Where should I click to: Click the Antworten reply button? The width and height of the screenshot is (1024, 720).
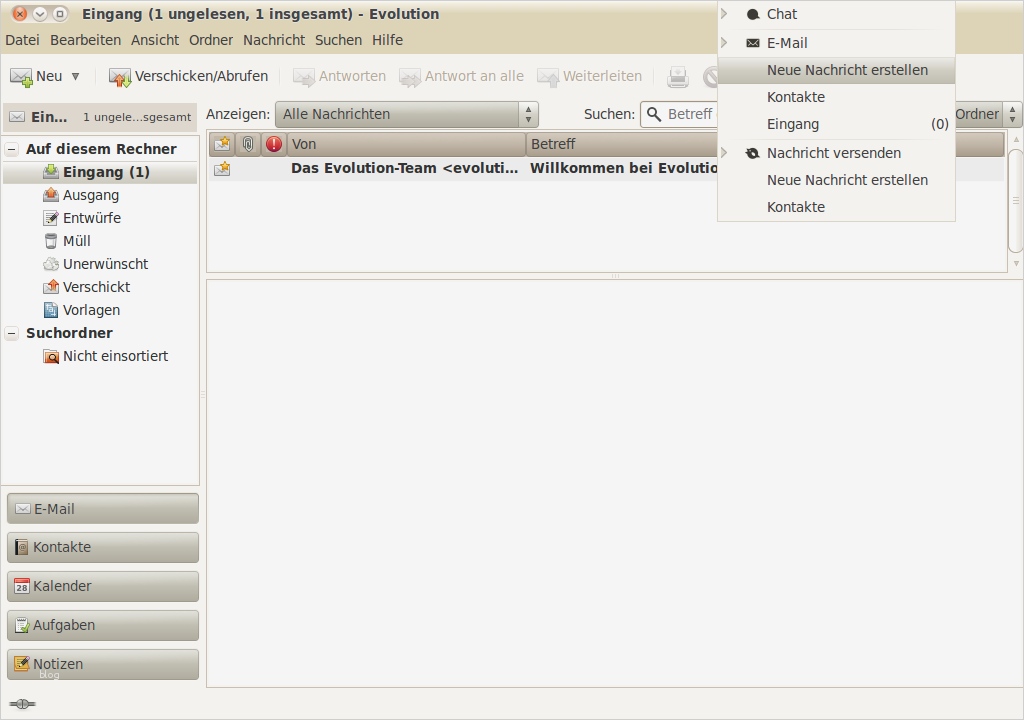(x=340, y=76)
